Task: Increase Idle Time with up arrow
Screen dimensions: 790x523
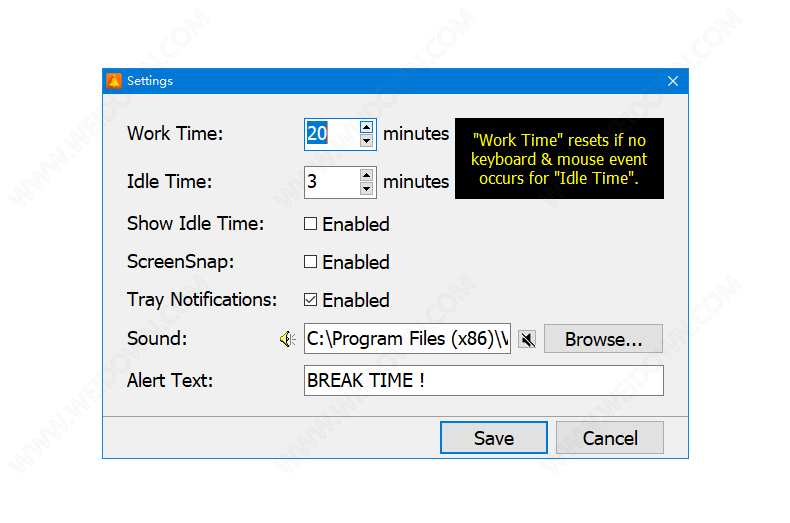Action: (366, 175)
